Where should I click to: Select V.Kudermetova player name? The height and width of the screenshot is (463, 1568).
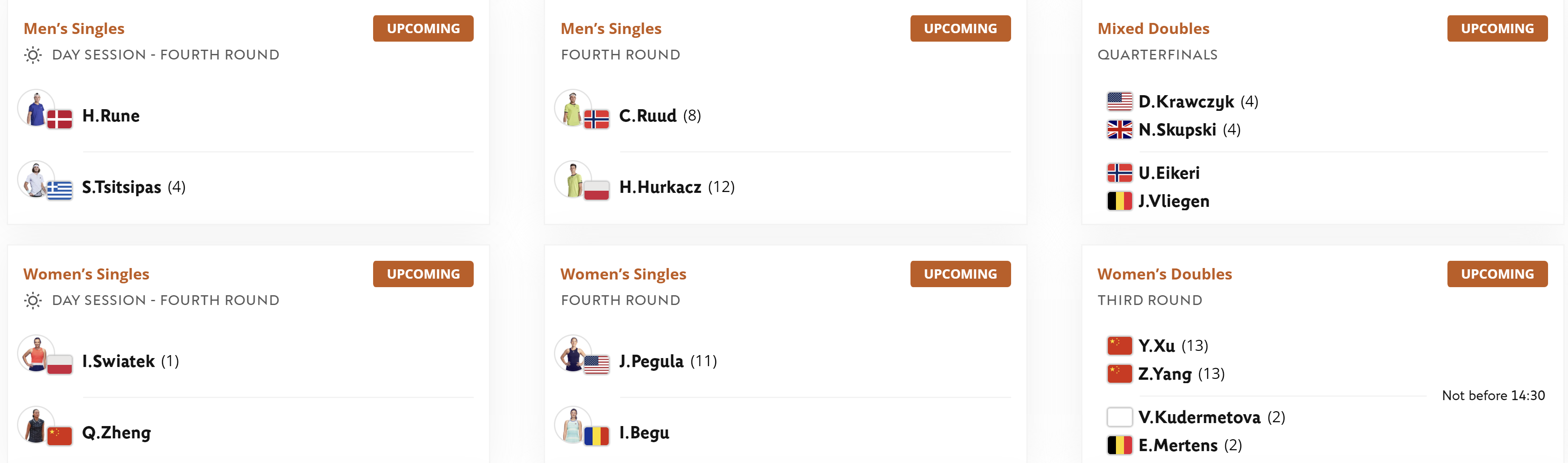tap(1199, 417)
